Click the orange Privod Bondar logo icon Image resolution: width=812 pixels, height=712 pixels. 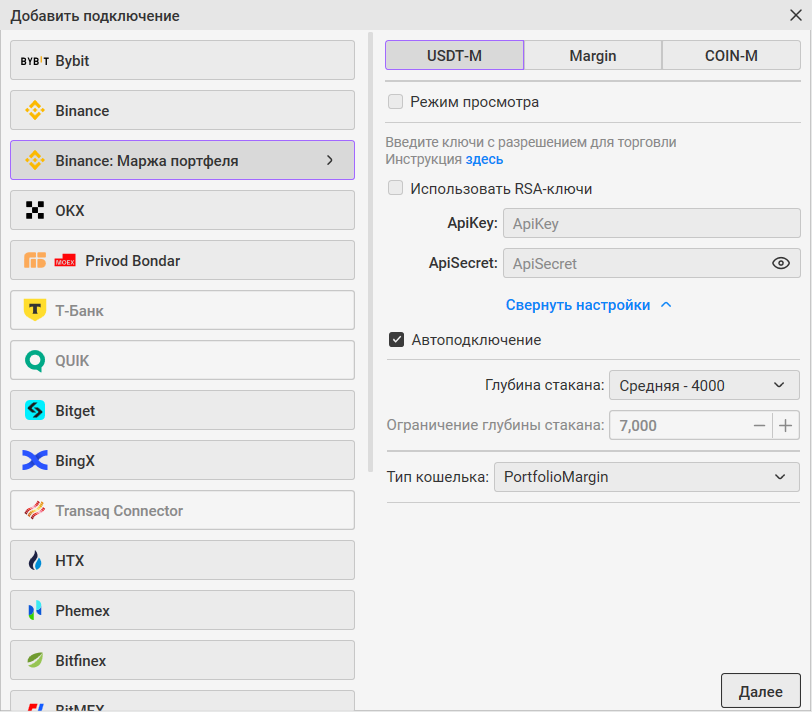(35, 260)
